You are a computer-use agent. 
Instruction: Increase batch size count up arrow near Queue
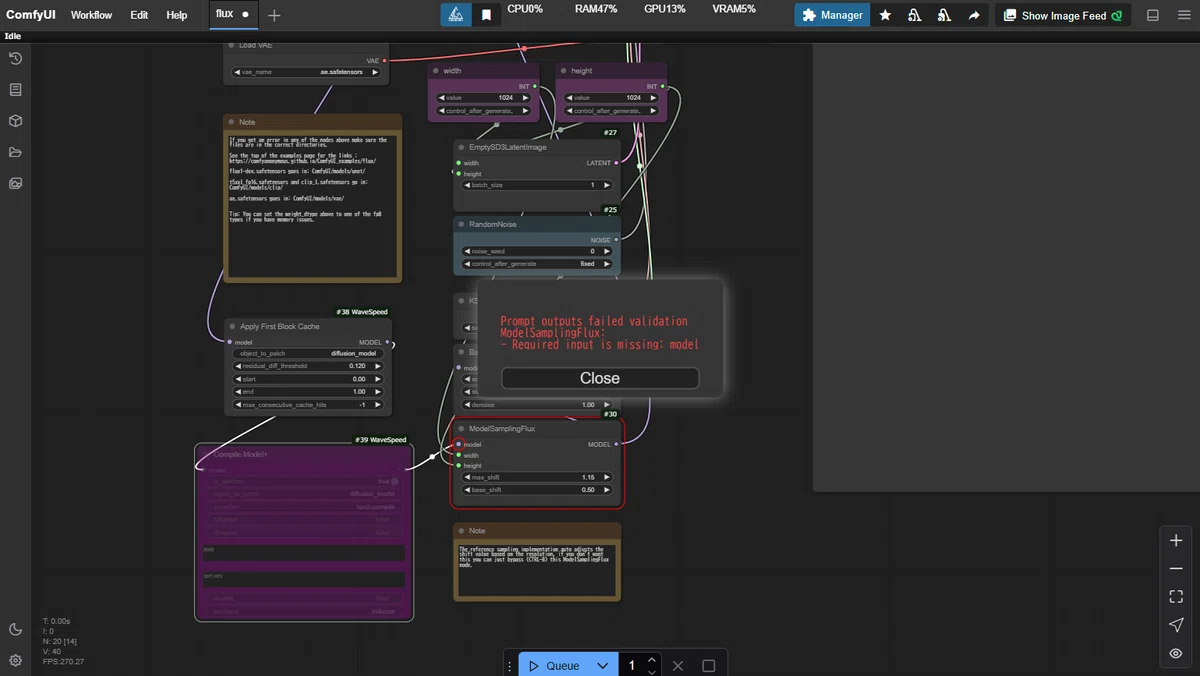(652, 660)
